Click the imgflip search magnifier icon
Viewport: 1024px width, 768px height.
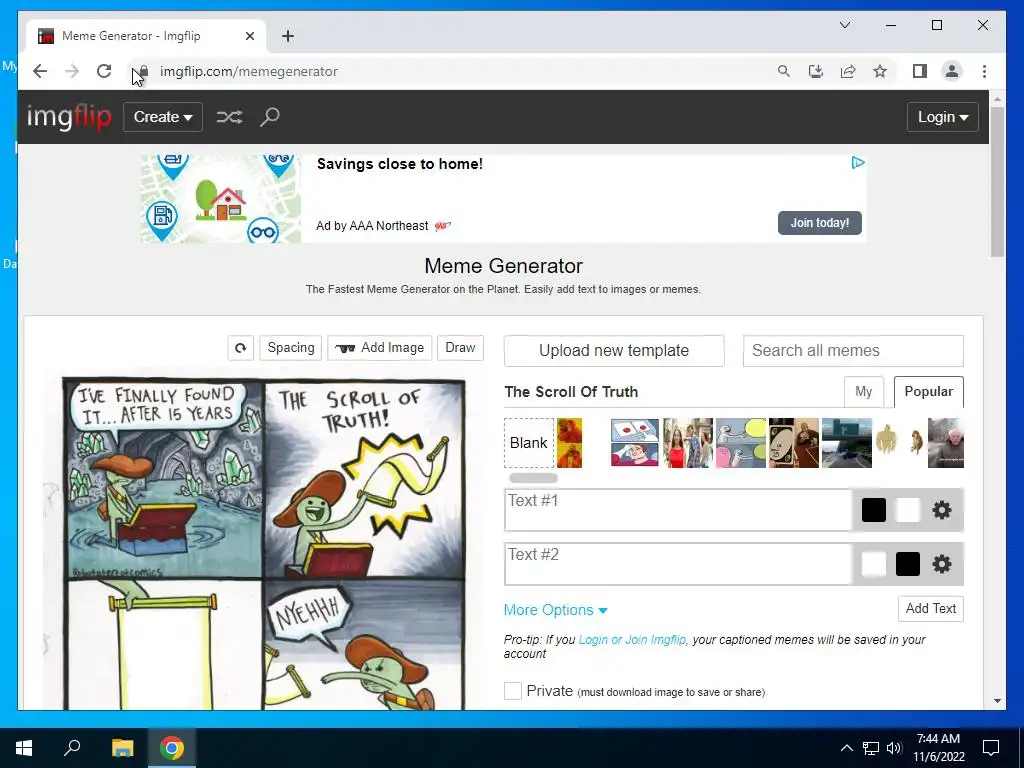click(270, 117)
